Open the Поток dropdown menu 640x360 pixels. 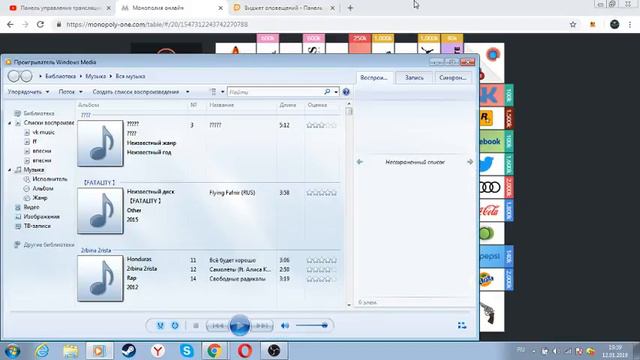pyautogui.click(x=71, y=92)
